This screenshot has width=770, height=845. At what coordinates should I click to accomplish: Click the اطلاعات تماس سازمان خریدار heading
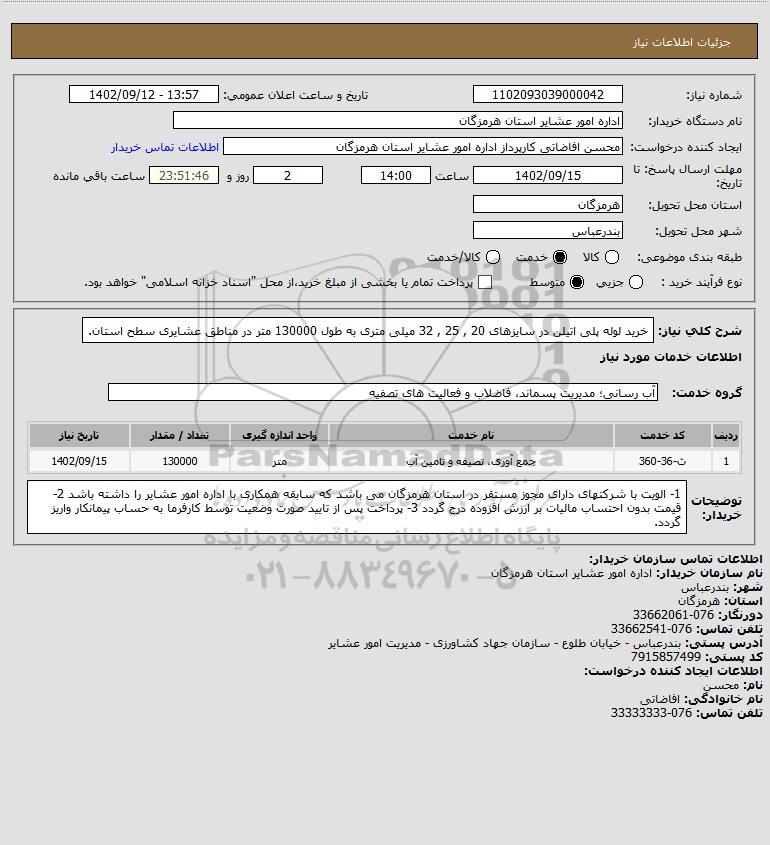676,559
